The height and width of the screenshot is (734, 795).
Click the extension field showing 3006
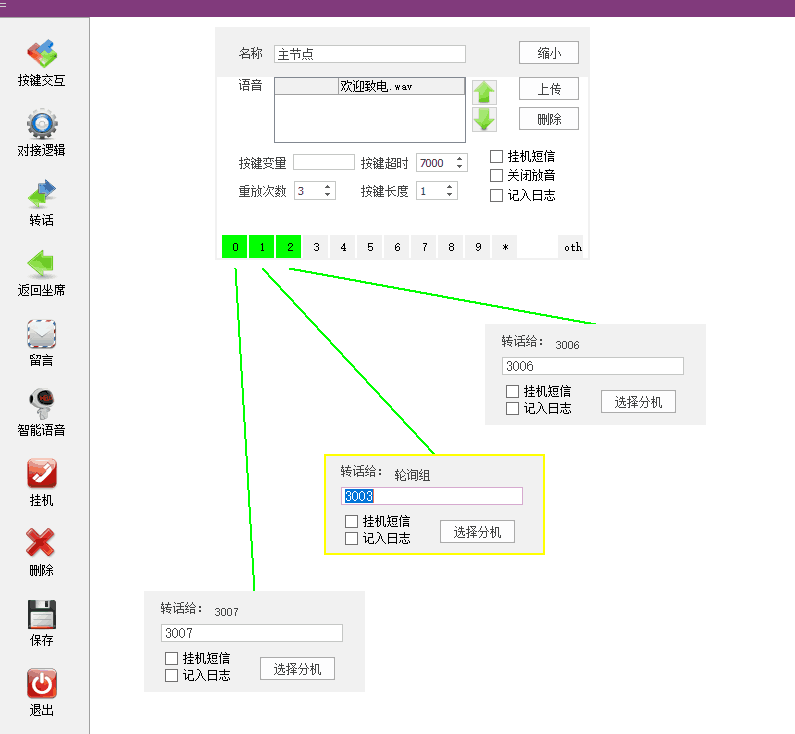[593, 366]
